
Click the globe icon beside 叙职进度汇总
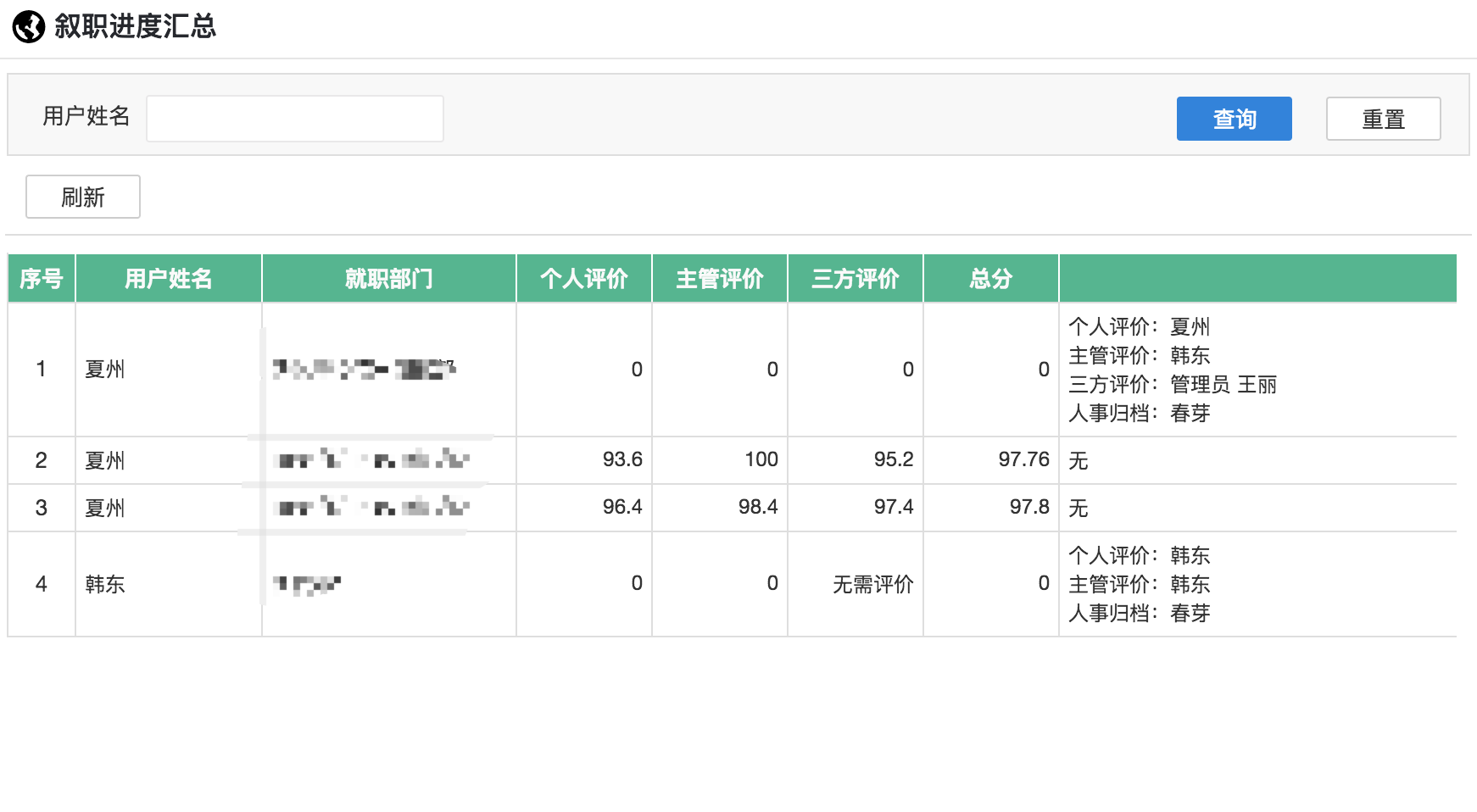pyautogui.click(x=29, y=26)
